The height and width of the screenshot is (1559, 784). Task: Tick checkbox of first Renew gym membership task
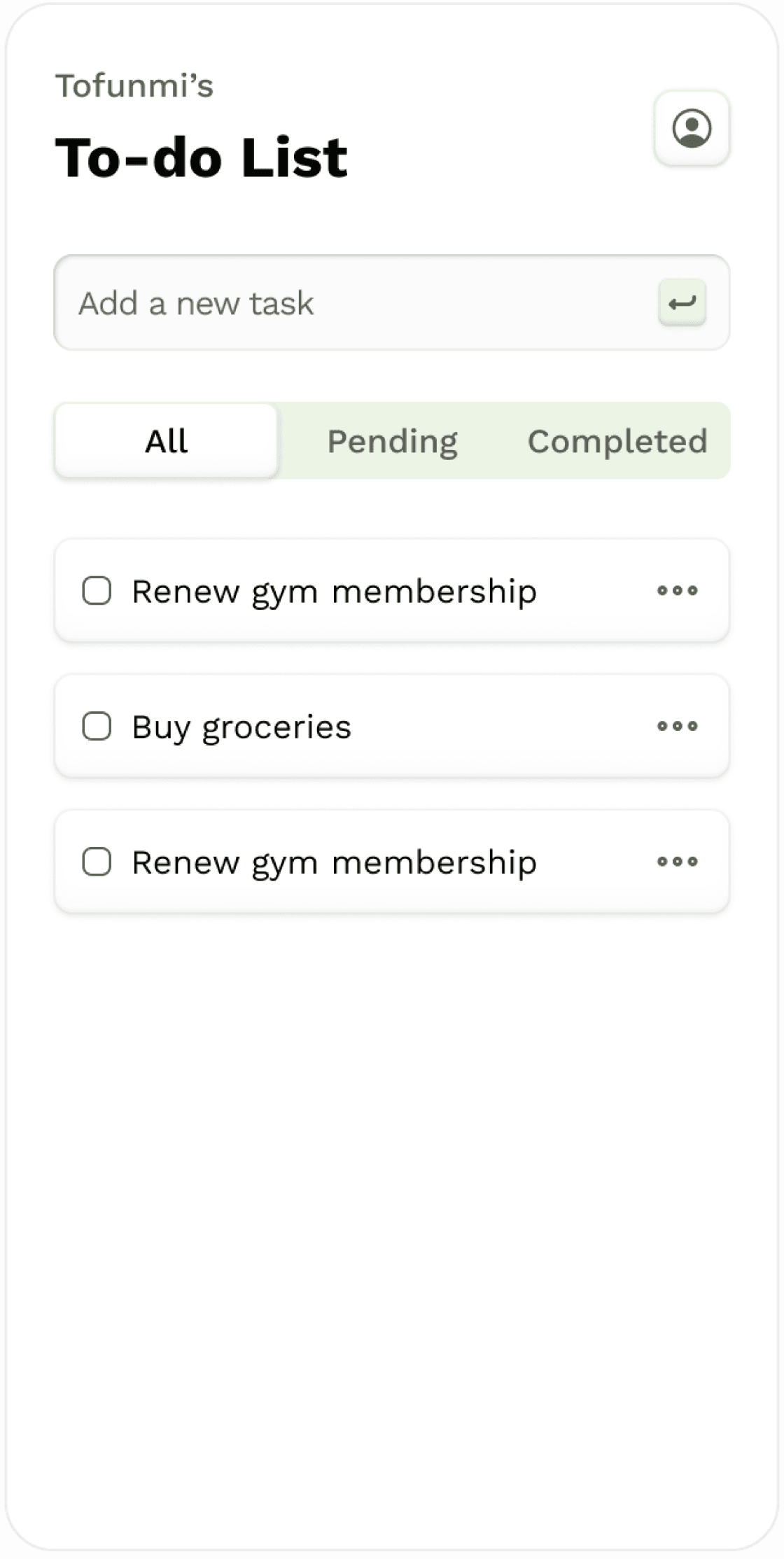pos(97,590)
